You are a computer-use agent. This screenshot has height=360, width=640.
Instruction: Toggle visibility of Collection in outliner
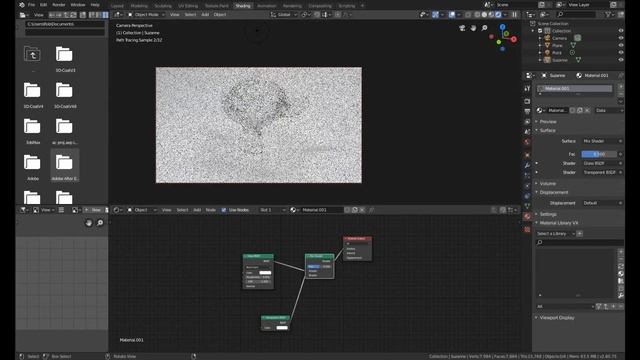click(621, 31)
